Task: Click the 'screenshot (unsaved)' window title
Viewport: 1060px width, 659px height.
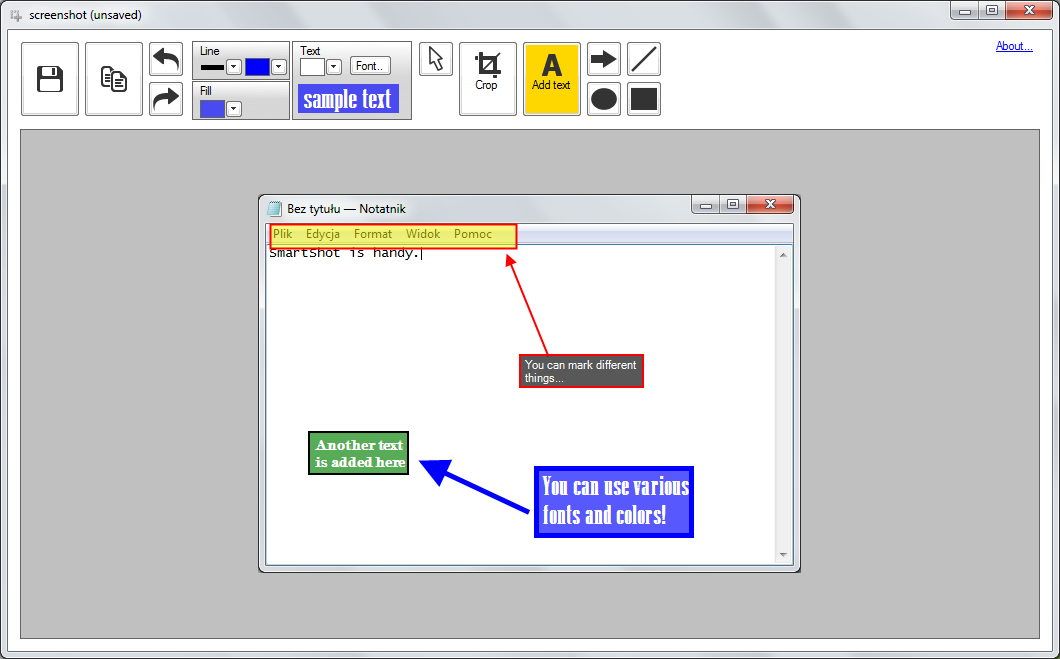Action: tap(85, 15)
